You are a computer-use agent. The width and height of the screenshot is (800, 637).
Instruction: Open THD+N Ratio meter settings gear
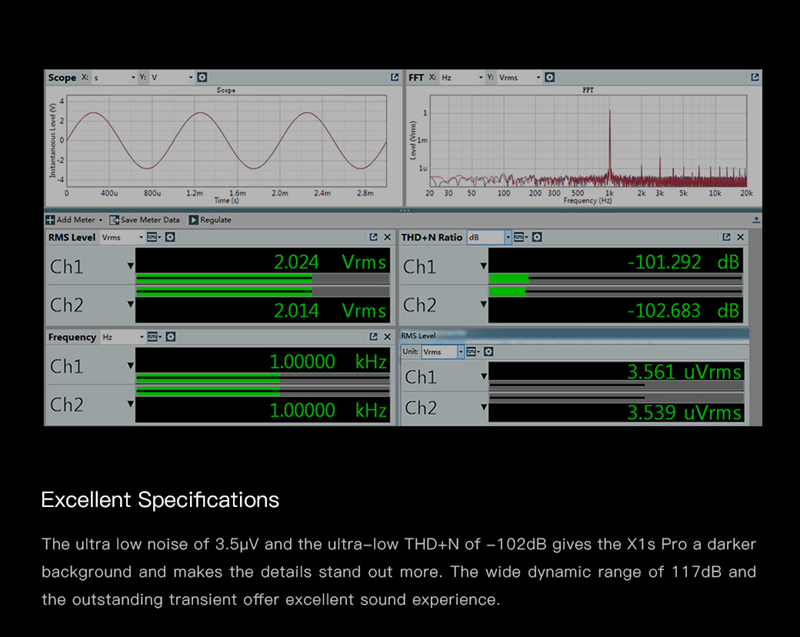click(x=537, y=237)
